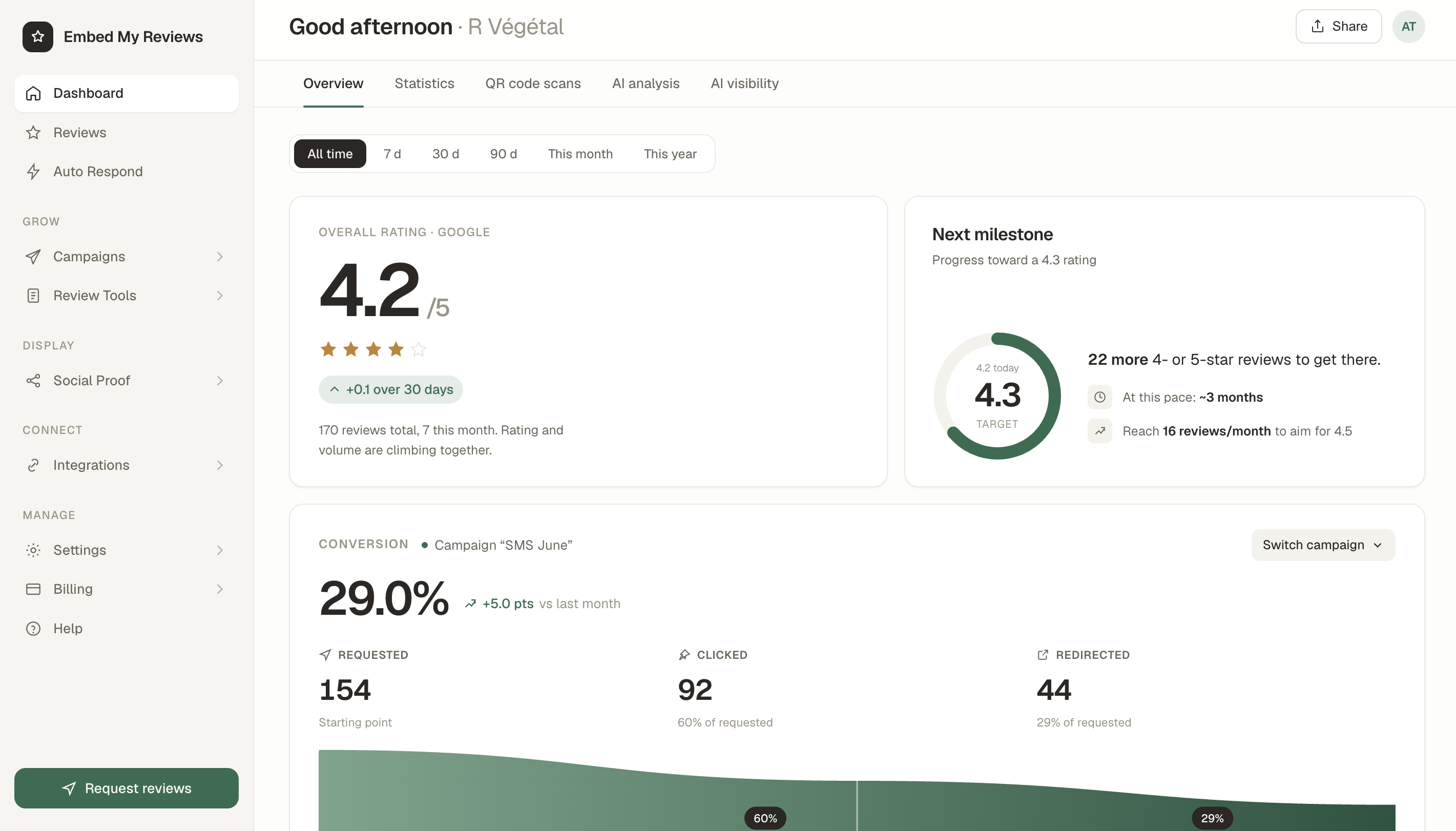Click the trend arrow beside +5.0 pts

470,604
